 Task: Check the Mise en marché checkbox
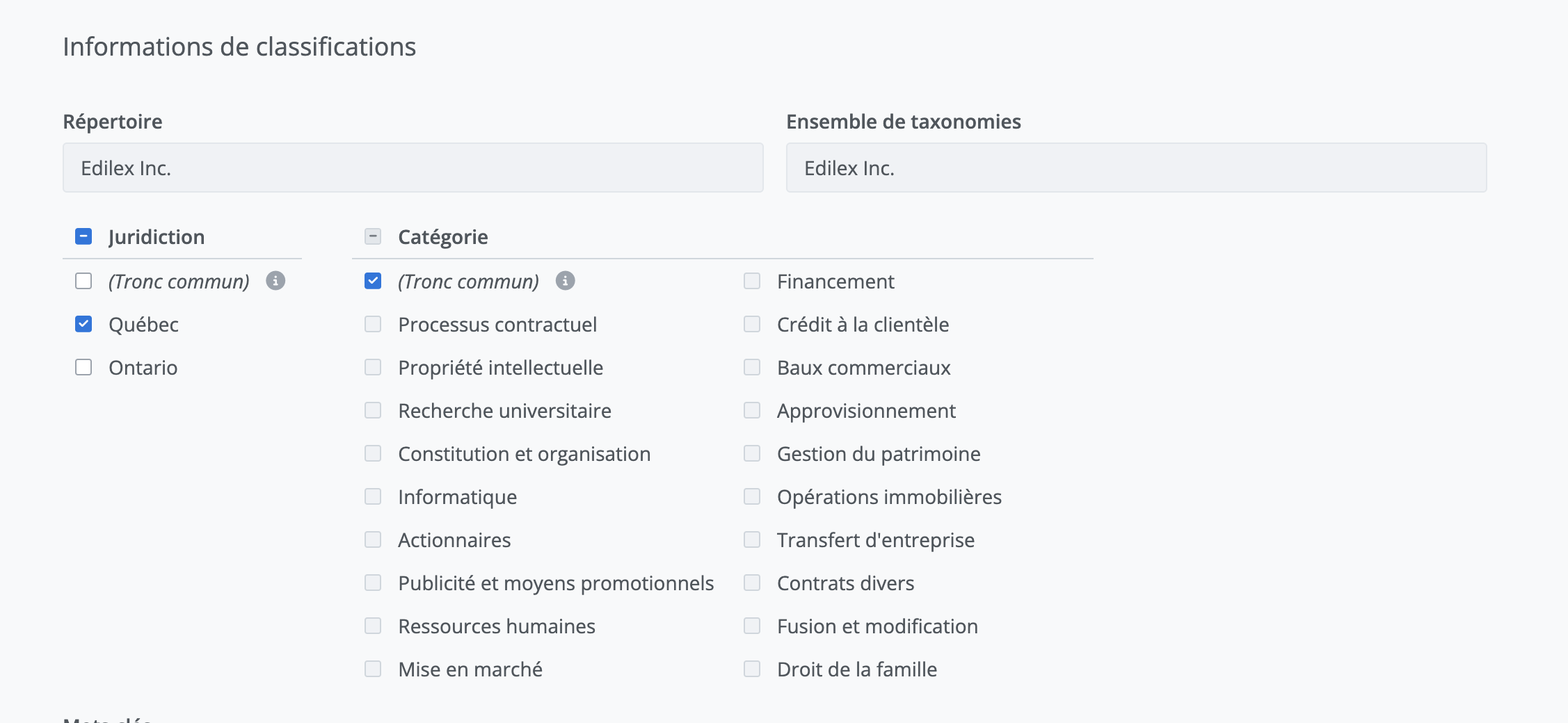pos(373,669)
